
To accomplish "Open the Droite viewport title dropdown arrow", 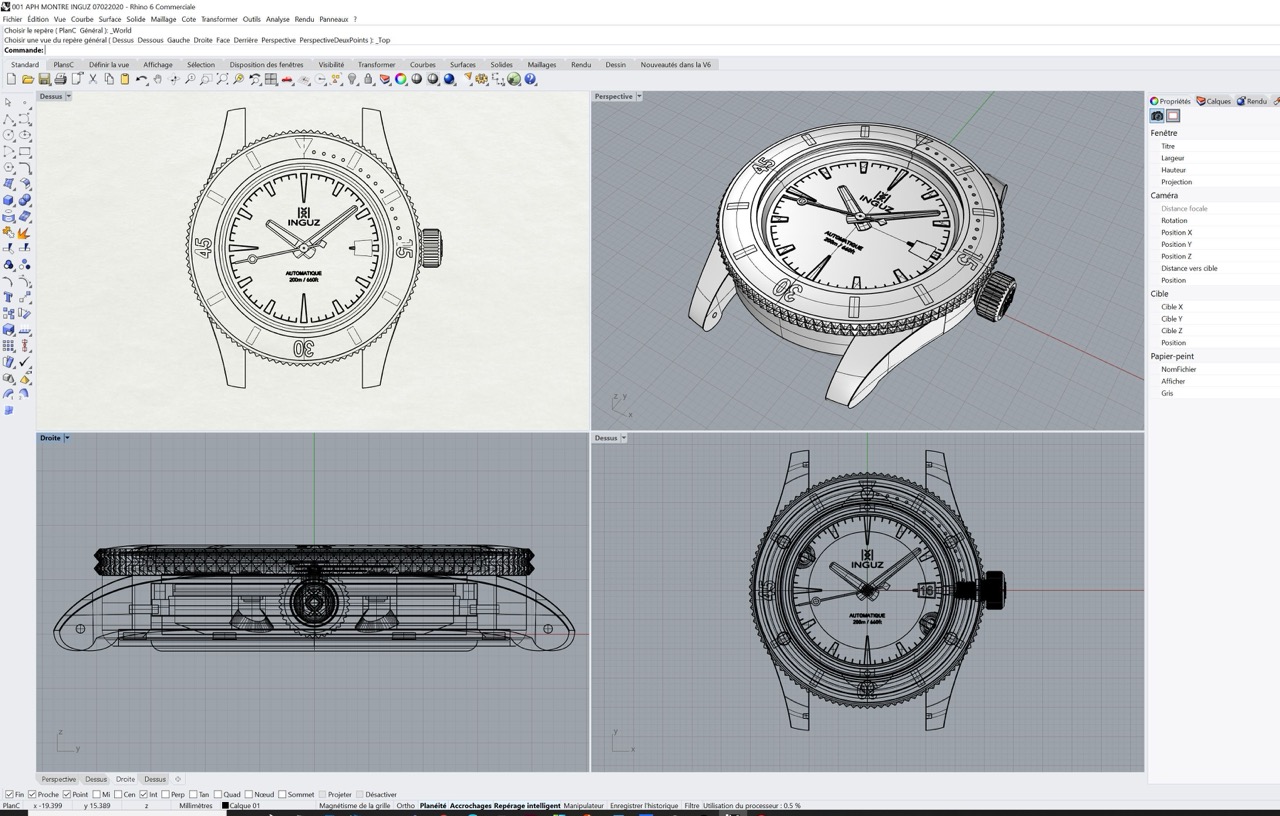I will tap(67, 438).
